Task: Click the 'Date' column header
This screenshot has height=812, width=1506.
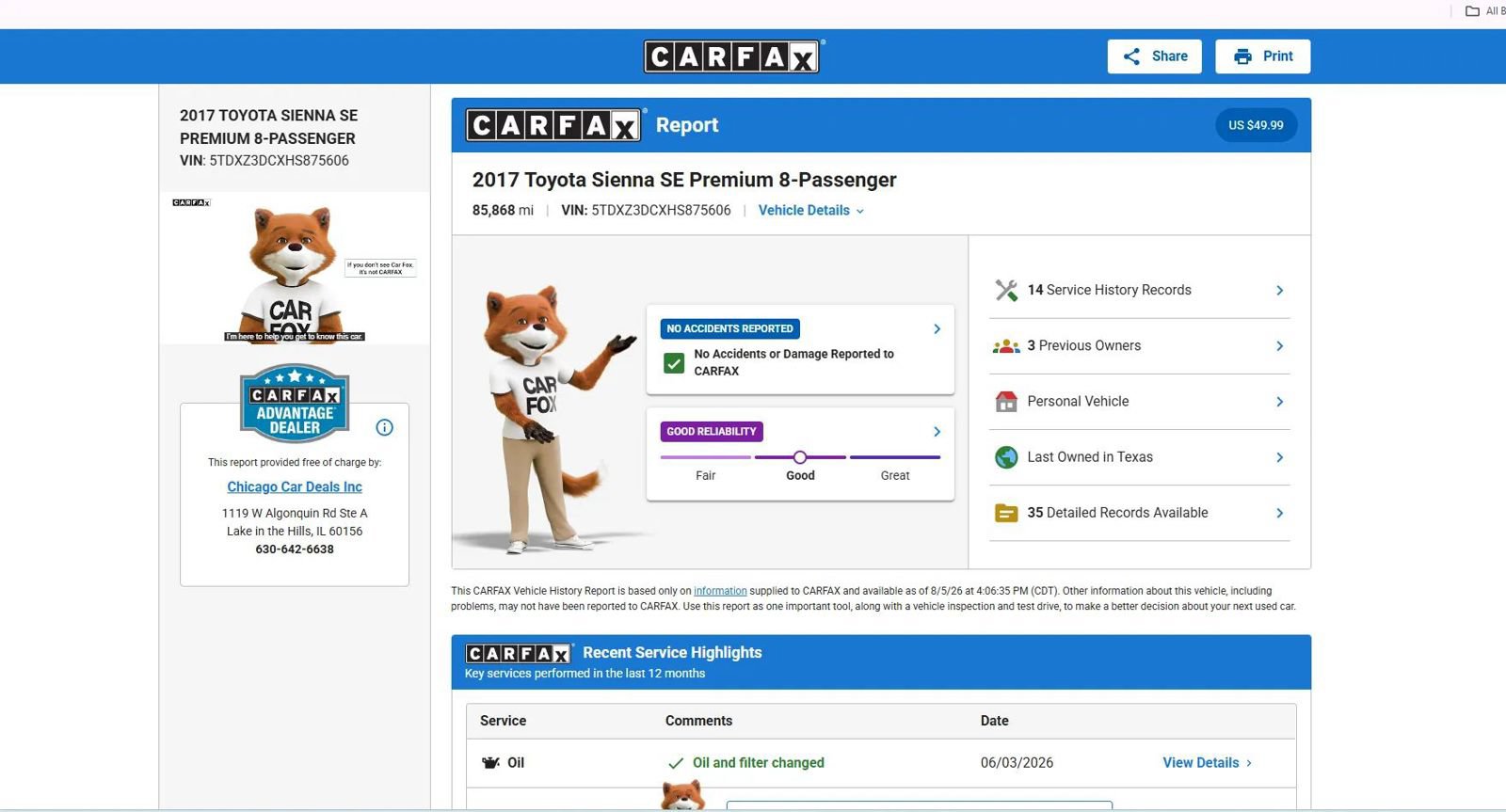Action: (x=994, y=721)
